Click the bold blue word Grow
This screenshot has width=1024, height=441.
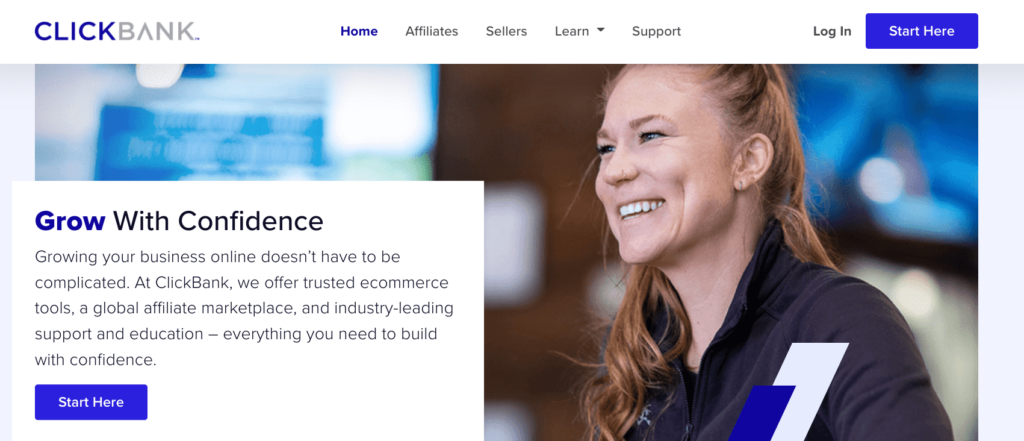pyautogui.click(x=70, y=221)
